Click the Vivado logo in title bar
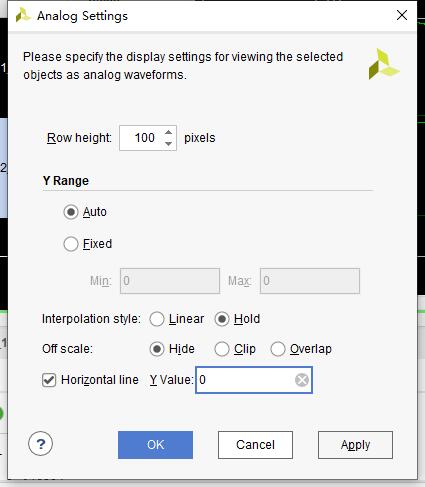This screenshot has width=425, height=487. click(x=23, y=15)
